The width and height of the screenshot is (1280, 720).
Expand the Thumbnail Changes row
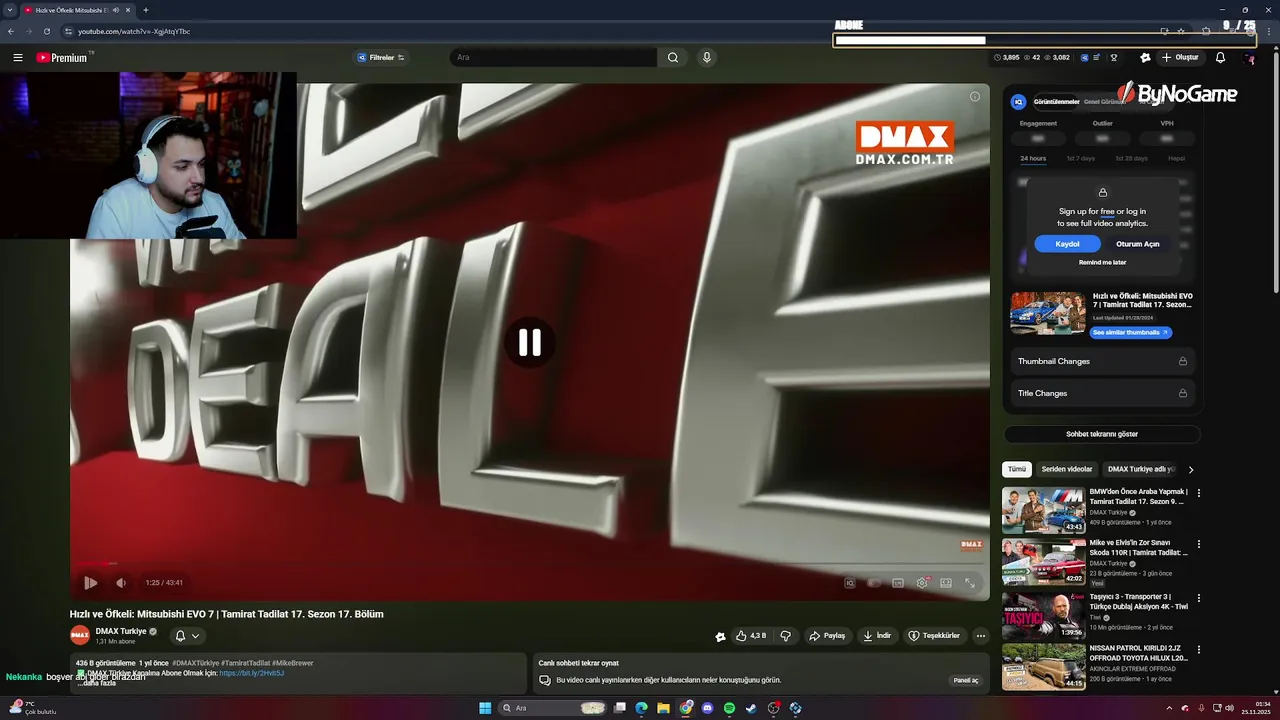click(x=1102, y=361)
